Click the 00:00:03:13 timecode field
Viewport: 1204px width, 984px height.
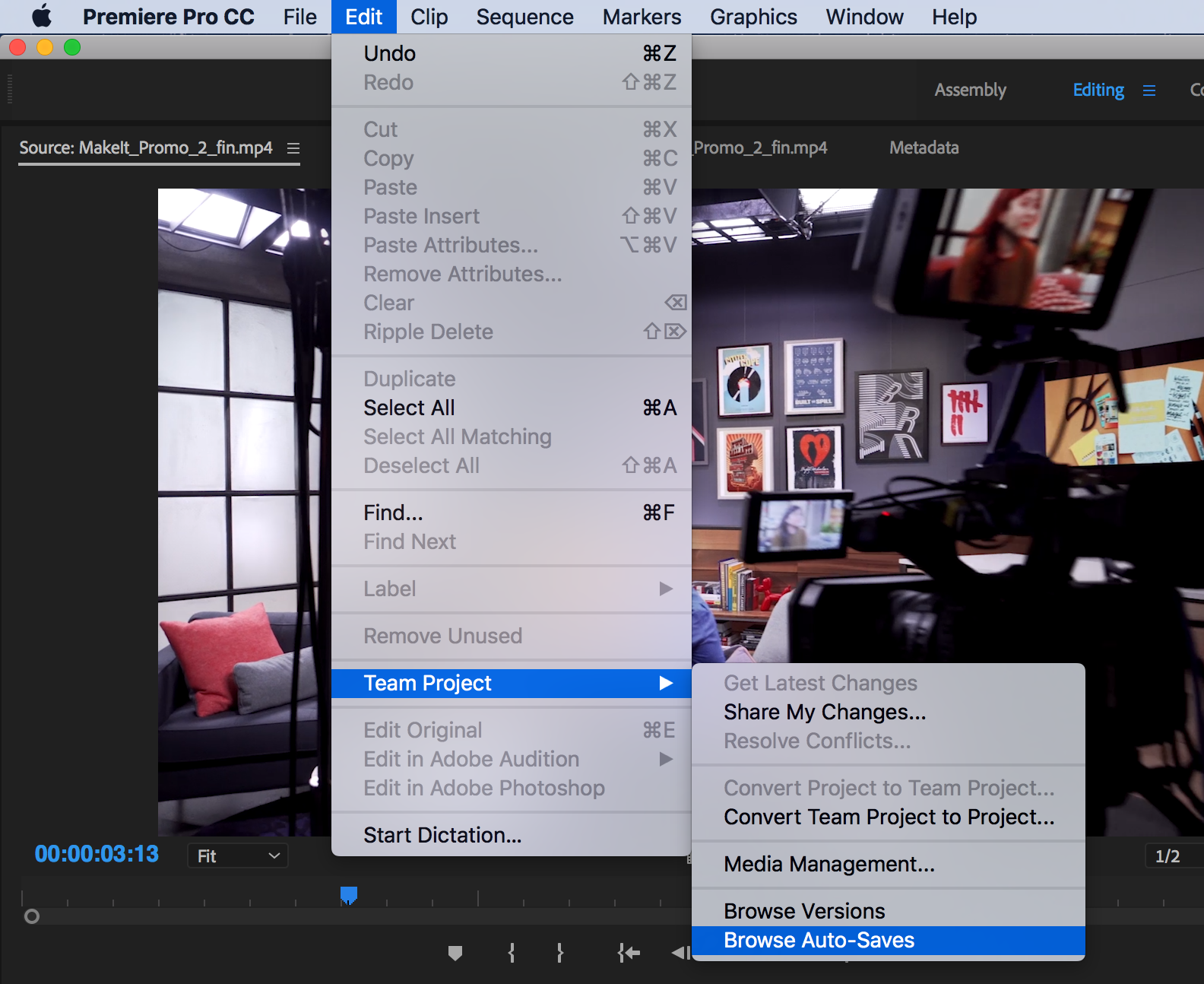pos(97,854)
